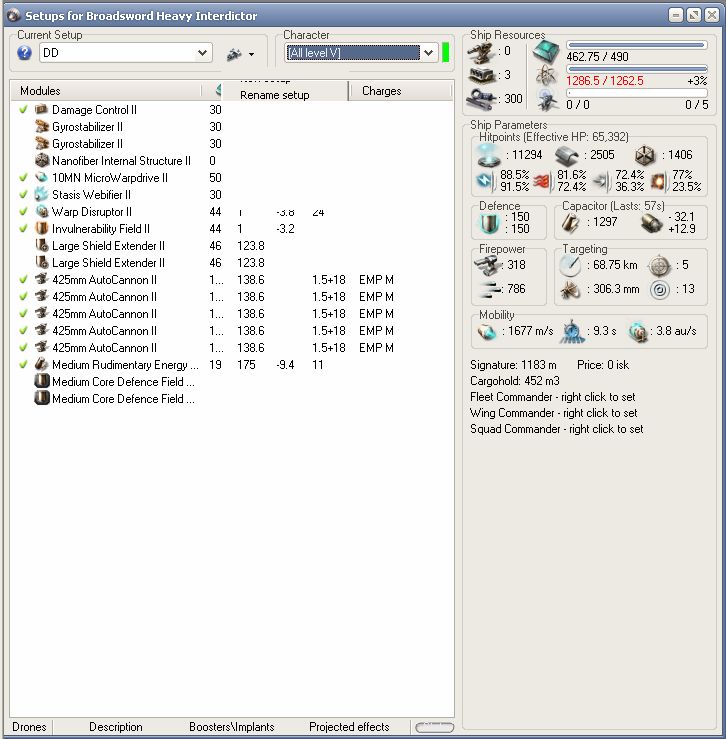
Task: Open the Boosters\Implants tab
Action: pyautogui.click(x=231, y=727)
